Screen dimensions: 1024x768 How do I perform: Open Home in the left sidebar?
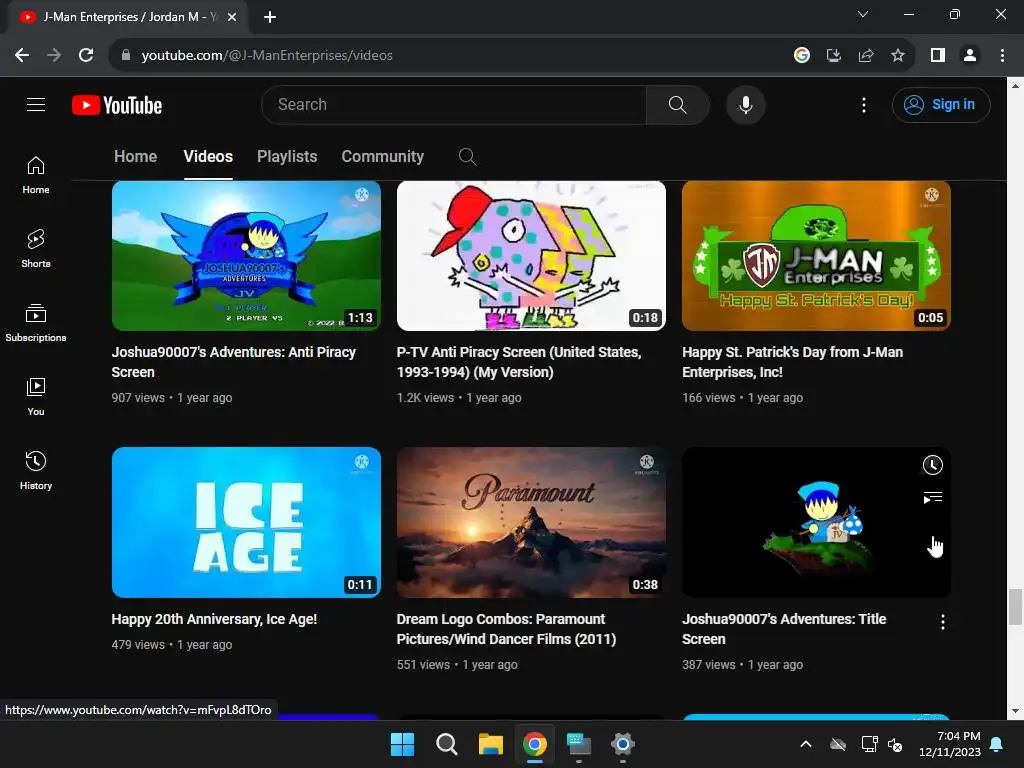[x=36, y=175]
